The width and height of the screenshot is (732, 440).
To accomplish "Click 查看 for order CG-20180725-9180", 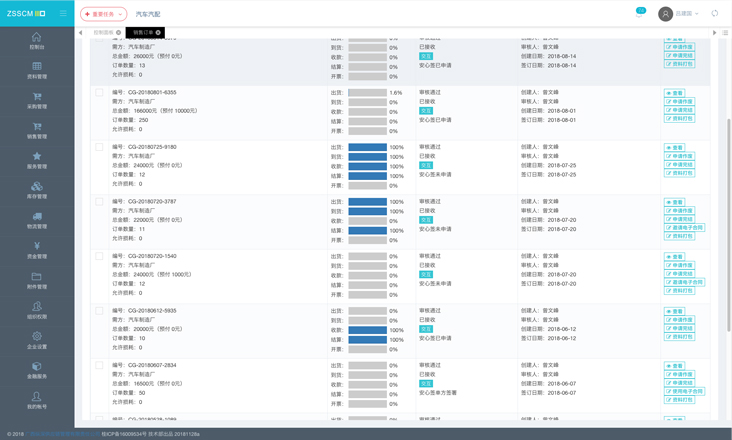I will tap(674, 148).
